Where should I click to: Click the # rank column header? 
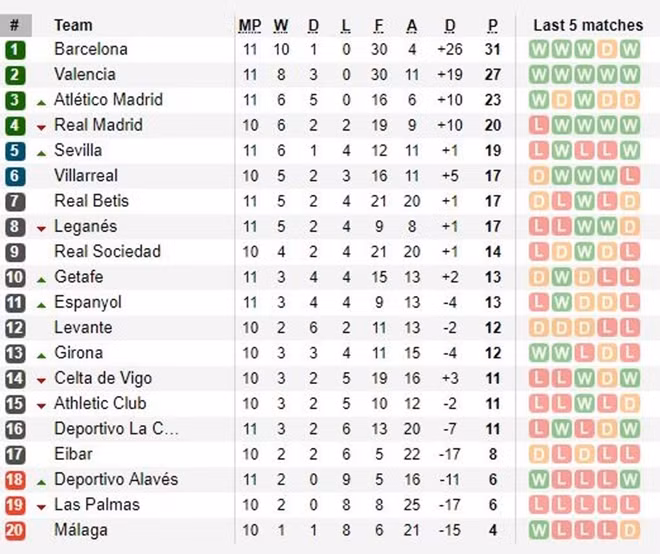(x=16, y=25)
